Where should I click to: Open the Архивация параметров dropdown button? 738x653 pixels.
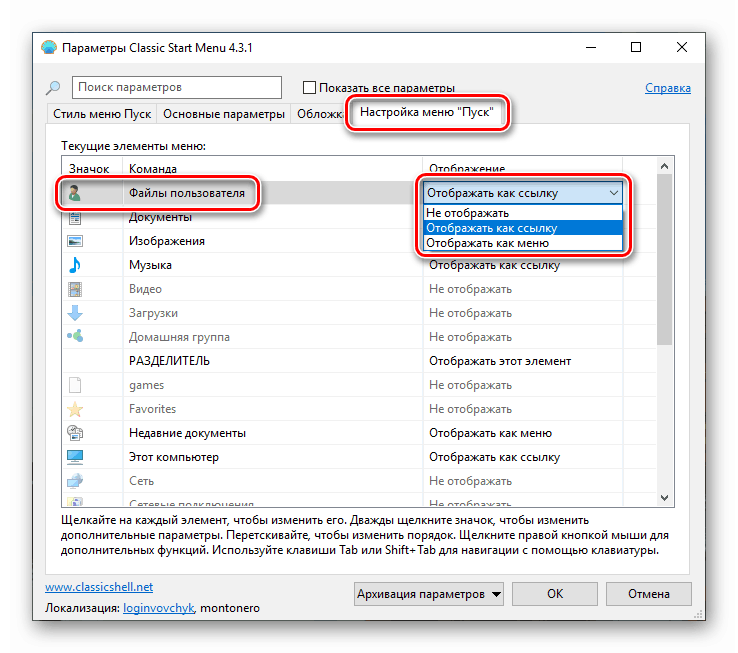(x=428, y=594)
